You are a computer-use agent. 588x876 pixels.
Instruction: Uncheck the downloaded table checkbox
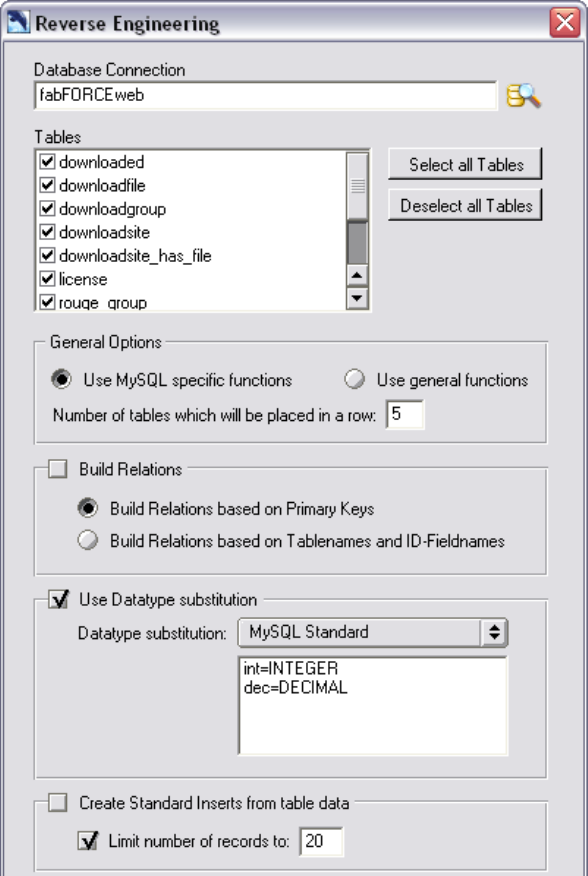[47, 162]
